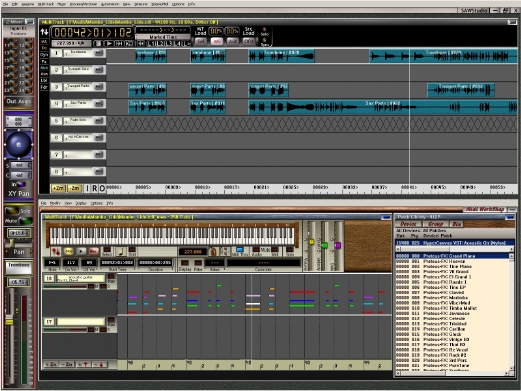Click the Aut button in MultiTrack toolbar
Image resolution: width=521 pixels, height=391 pixels.
tap(232, 41)
